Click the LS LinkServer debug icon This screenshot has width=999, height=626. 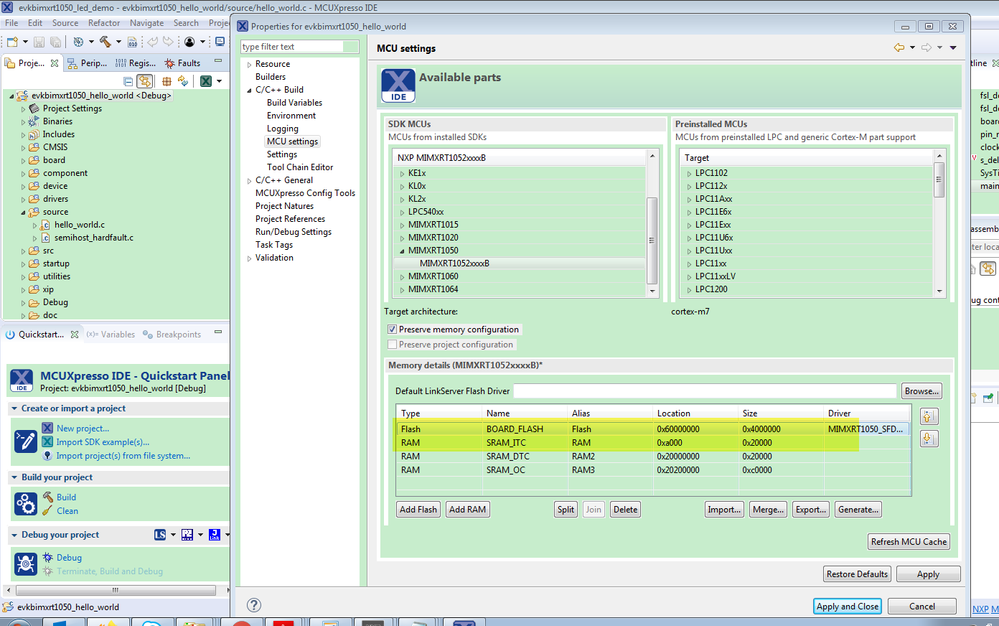pyautogui.click(x=160, y=535)
